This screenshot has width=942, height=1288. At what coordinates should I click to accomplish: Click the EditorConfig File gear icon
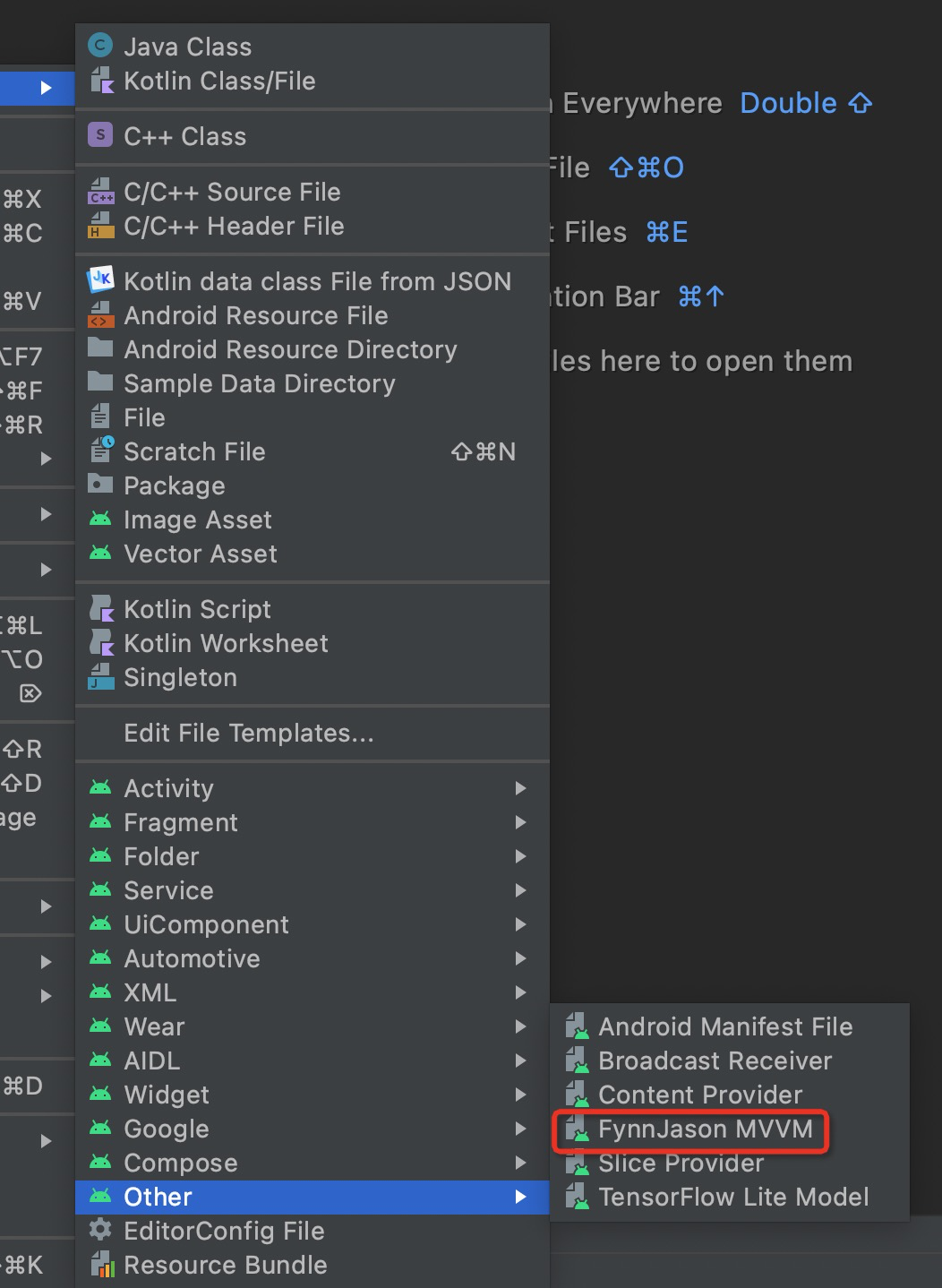pyautogui.click(x=101, y=1230)
